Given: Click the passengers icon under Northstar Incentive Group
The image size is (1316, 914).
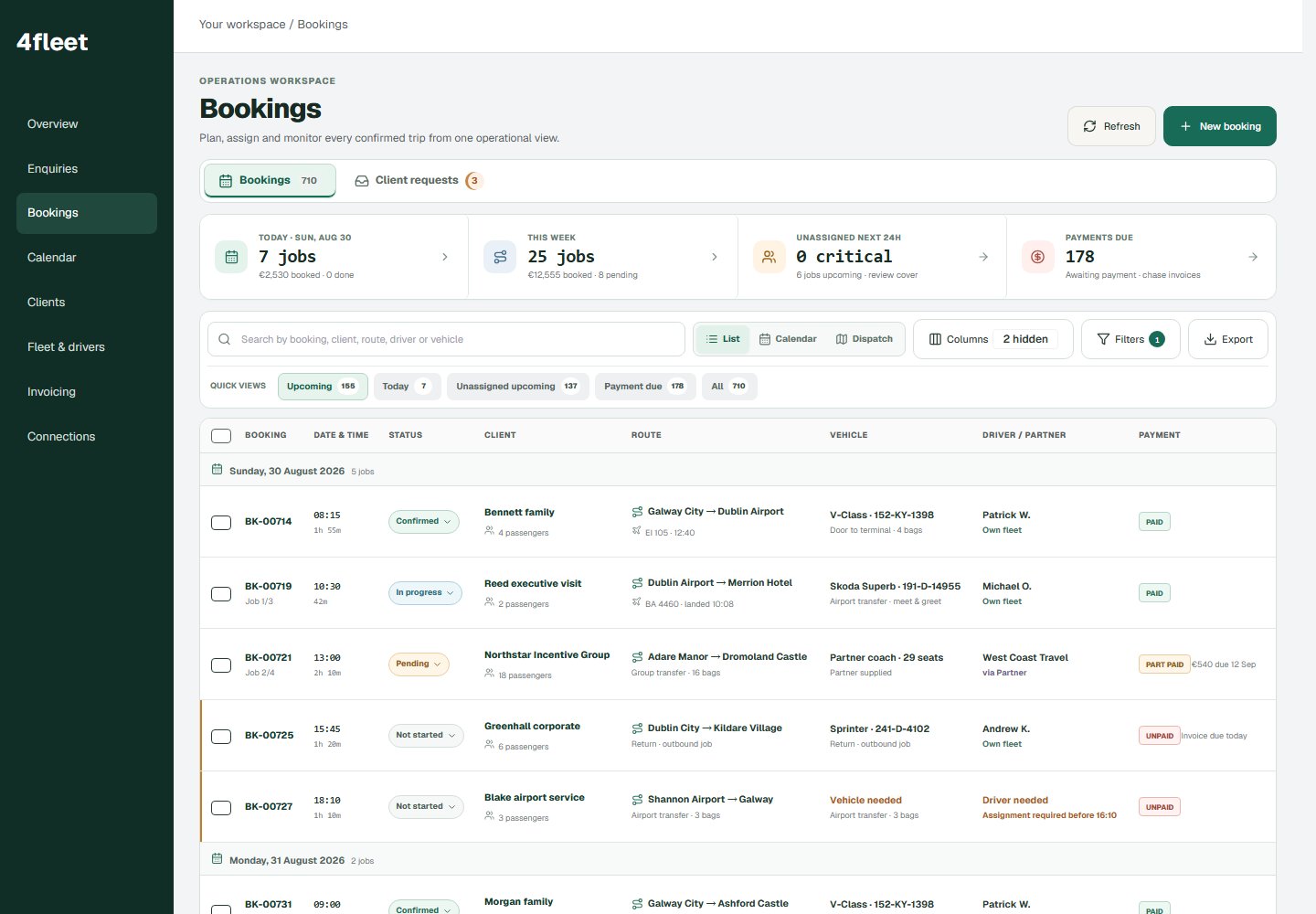Looking at the screenshot, I should pyautogui.click(x=490, y=674).
